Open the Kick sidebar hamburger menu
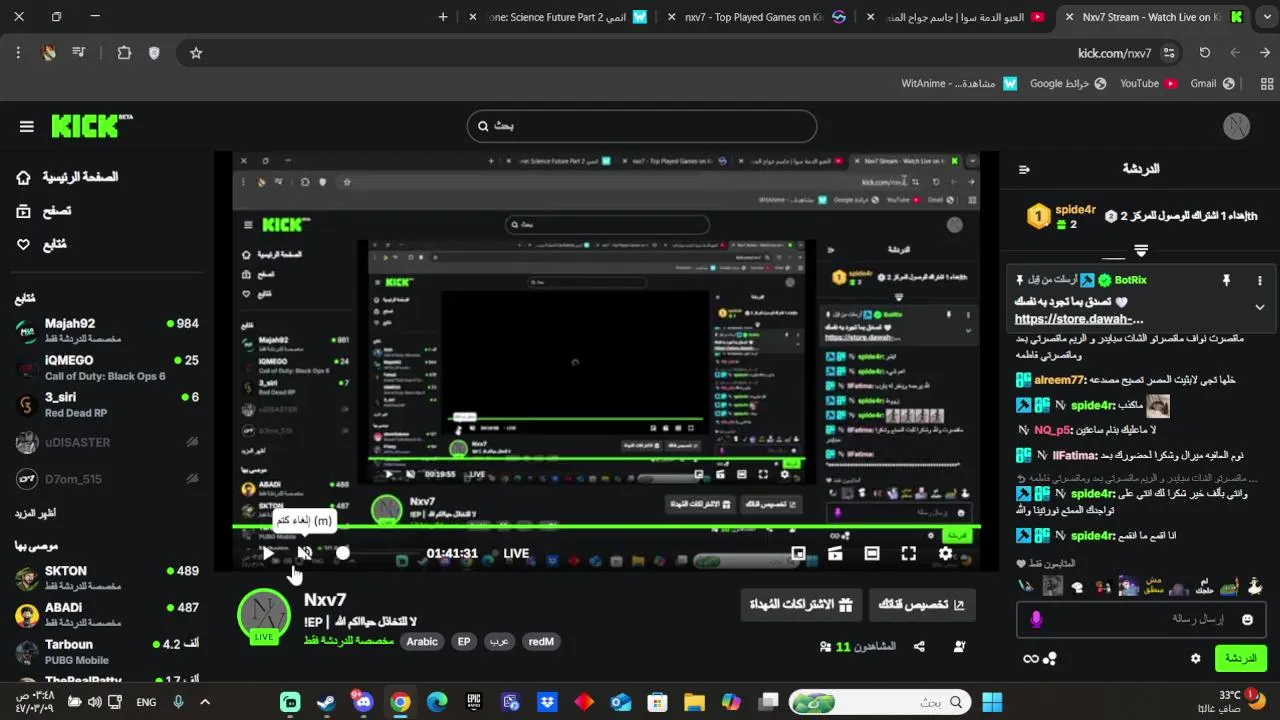This screenshot has width=1280, height=720. pyautogui.click(x=26, y=126)
